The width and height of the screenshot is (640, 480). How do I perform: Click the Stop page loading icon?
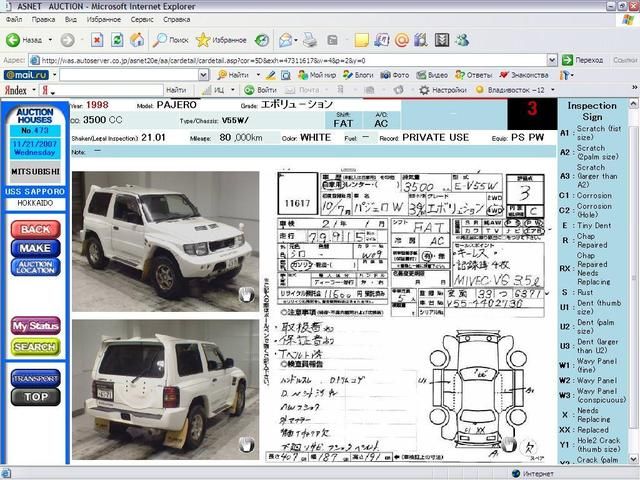click(97, 40)
